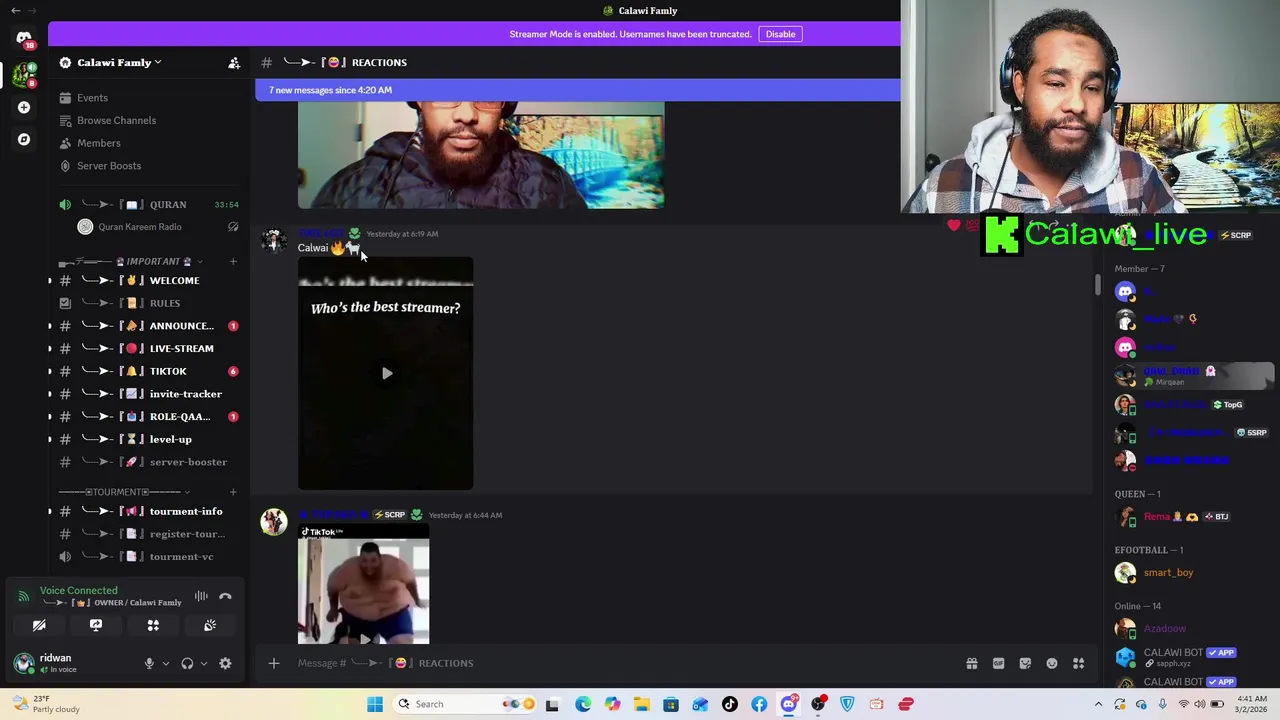This screenshot has height=720, width=1280.
Task: Mute the microphone
Action: [x=149, y=663]
